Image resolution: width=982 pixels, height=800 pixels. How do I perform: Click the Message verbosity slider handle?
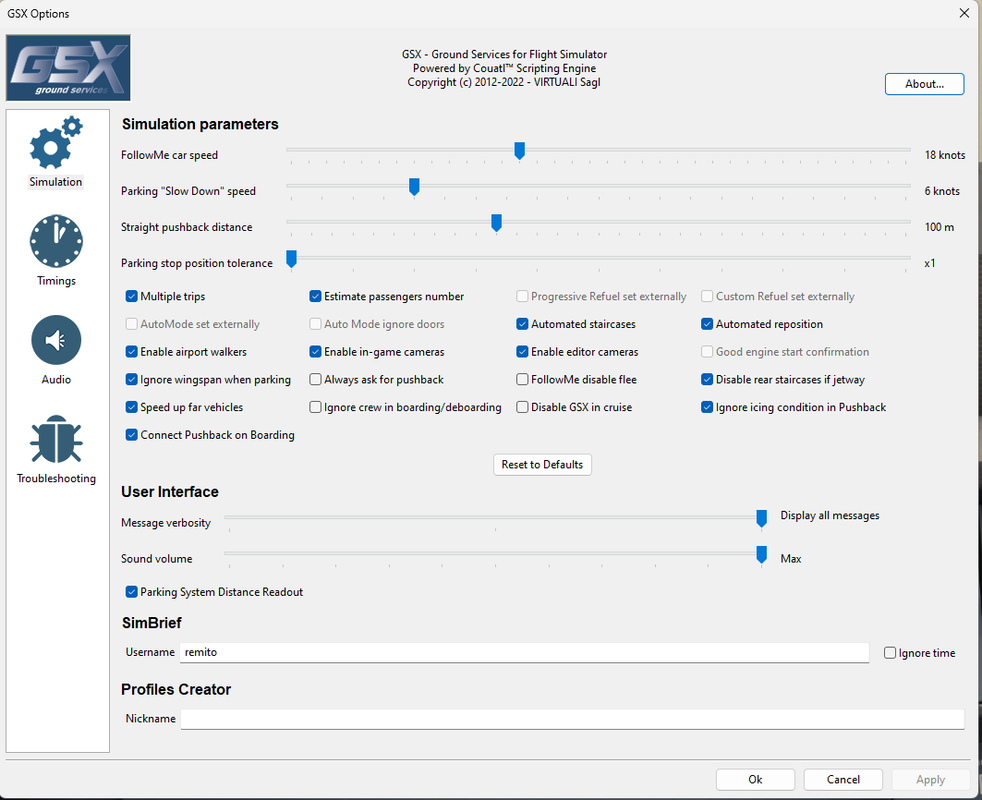point(762,518)
